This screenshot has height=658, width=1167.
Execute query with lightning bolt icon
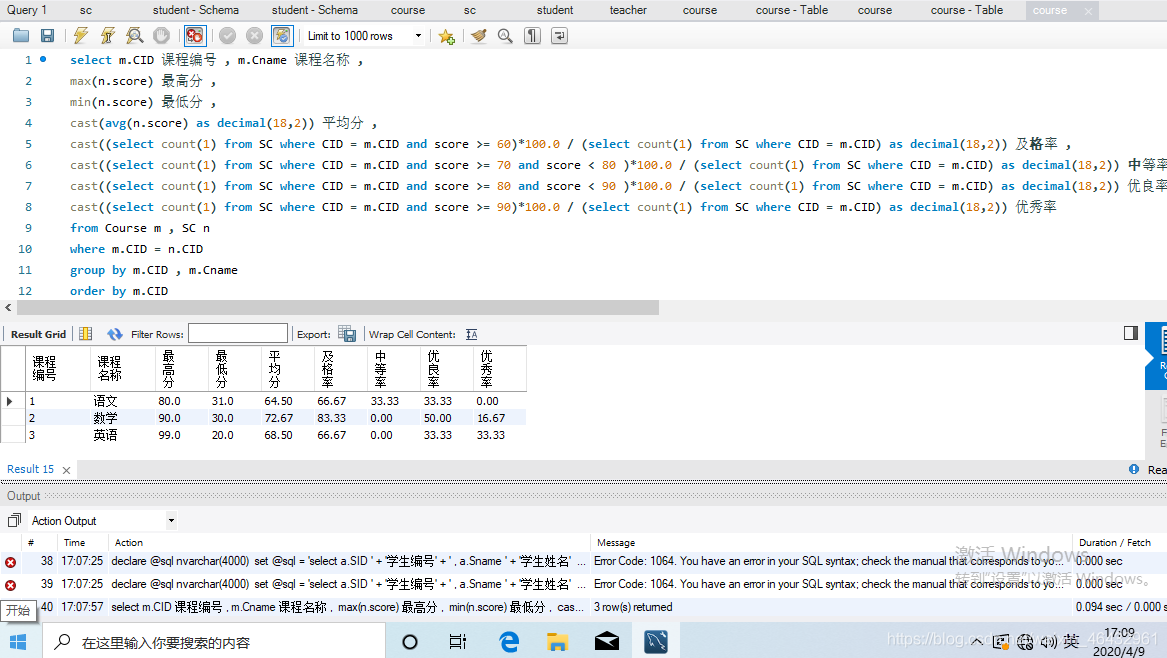pyautogui.click(x=80, y=36)
